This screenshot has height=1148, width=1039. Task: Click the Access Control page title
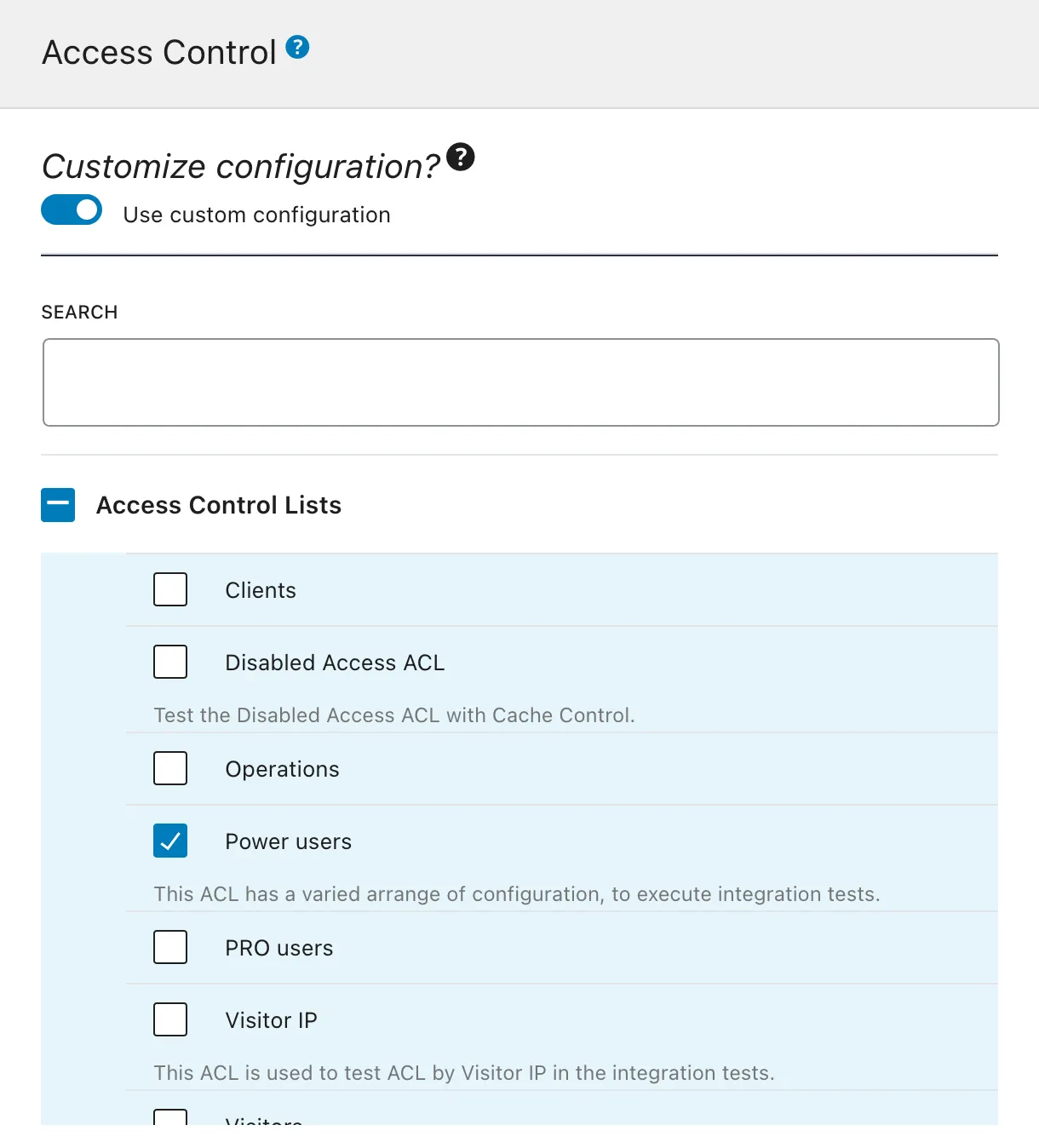tap(159, 53)
